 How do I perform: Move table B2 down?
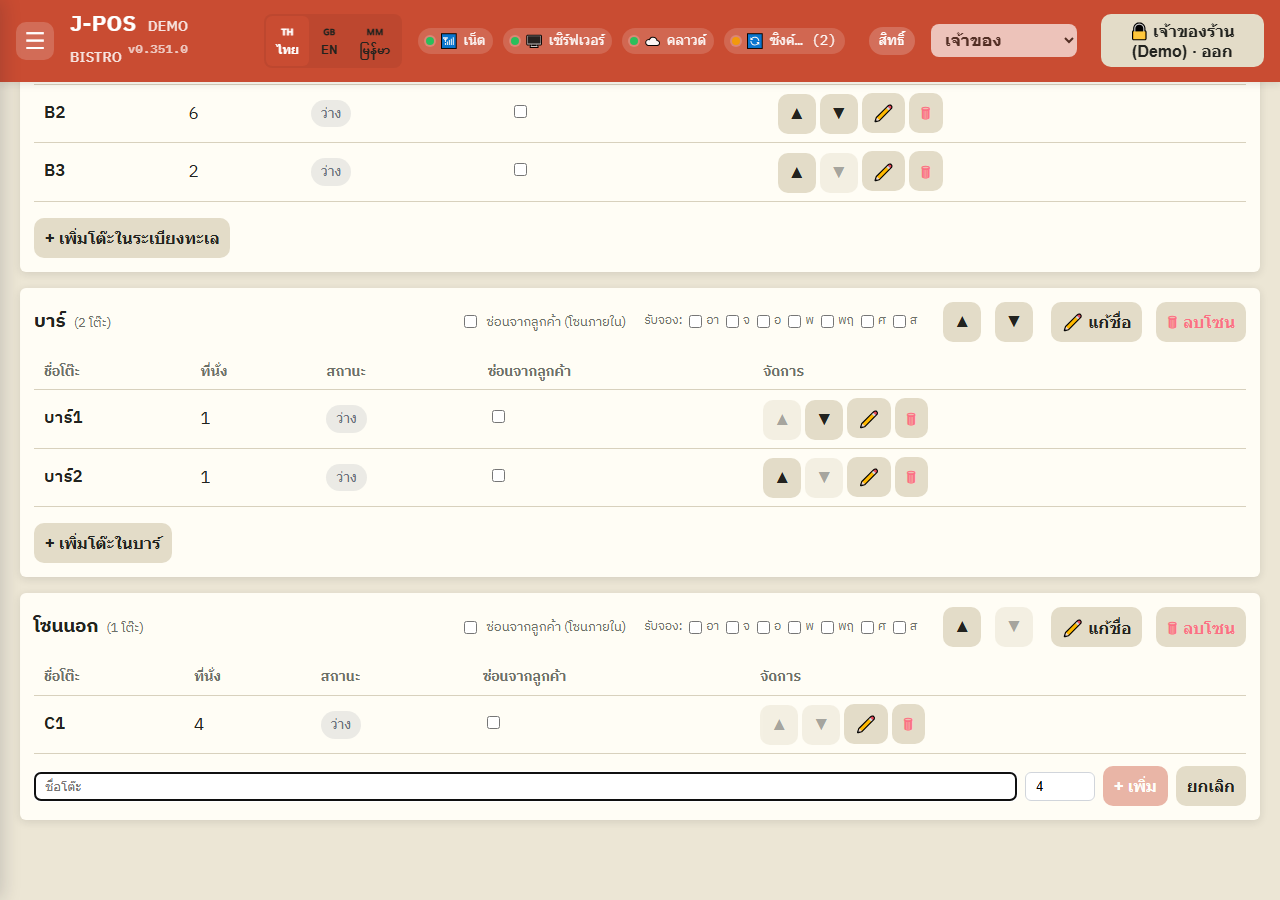point(839,113)
